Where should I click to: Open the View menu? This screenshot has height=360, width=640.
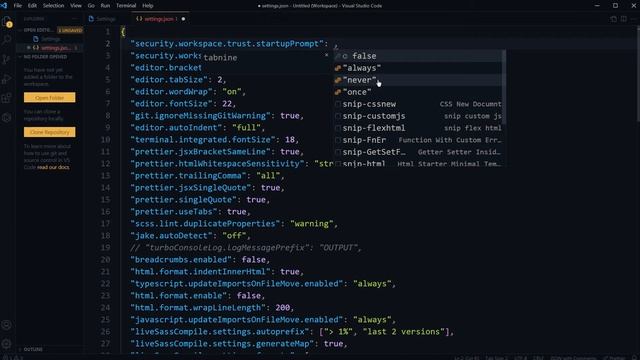tap(76, 6)
